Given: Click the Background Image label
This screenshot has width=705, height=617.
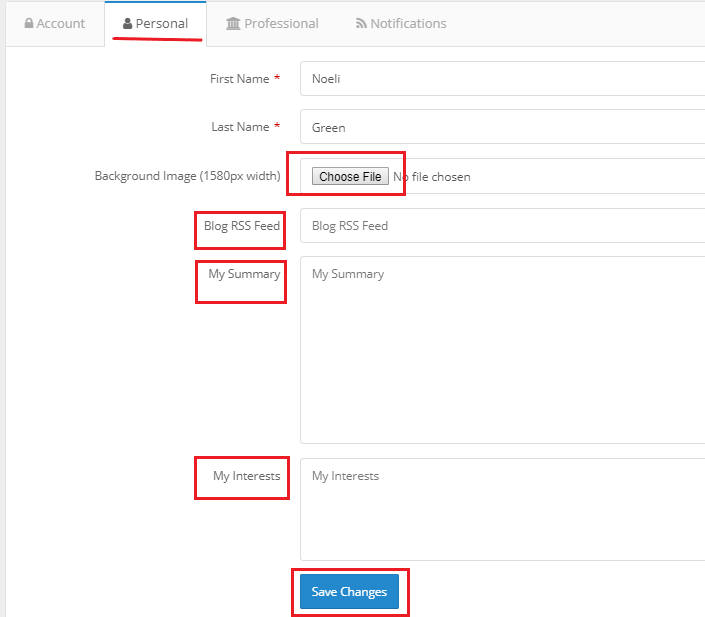Looking at the screenshot, I should (x=187, y=176).
